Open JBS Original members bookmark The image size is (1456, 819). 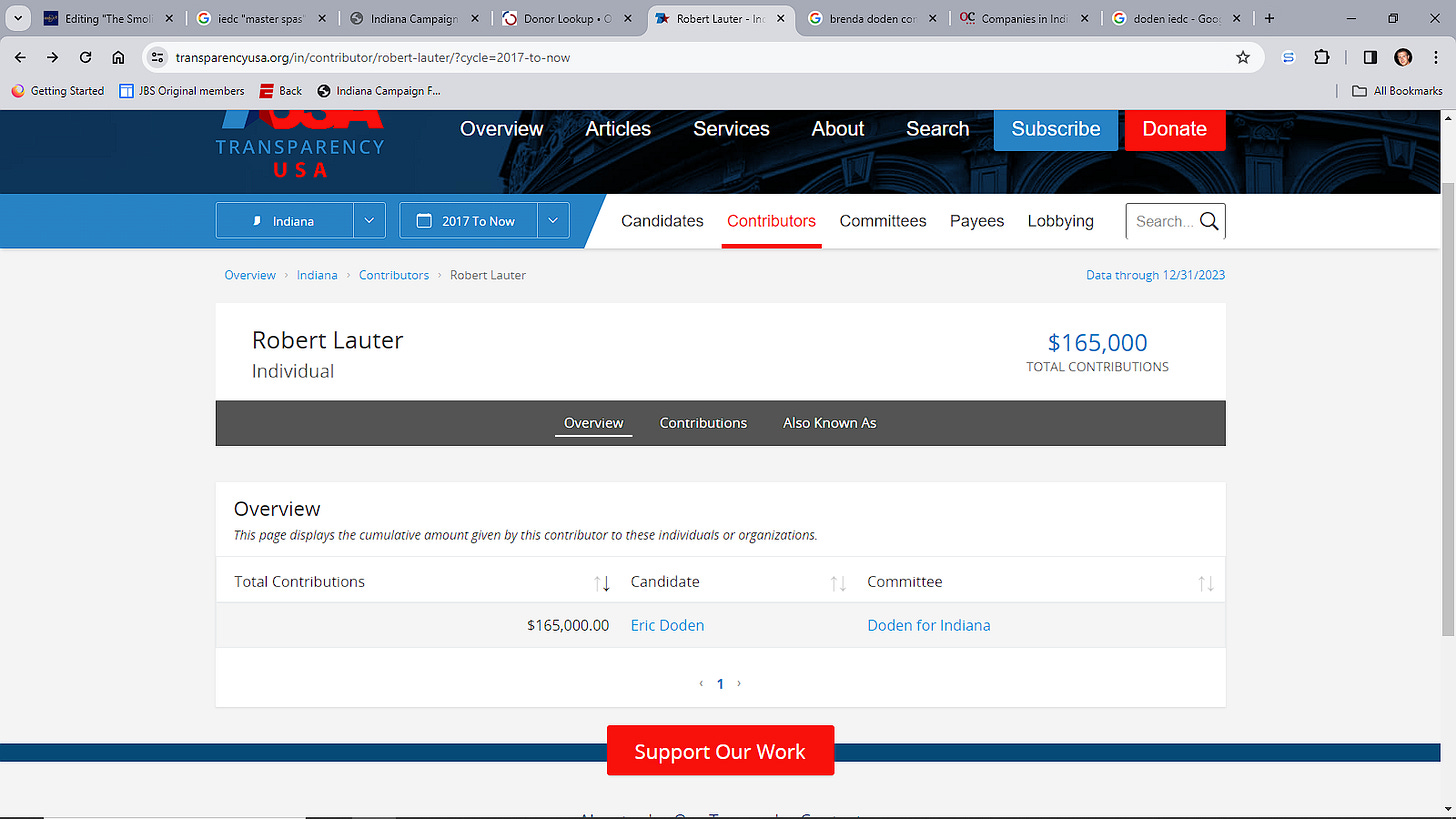point(182,91)
